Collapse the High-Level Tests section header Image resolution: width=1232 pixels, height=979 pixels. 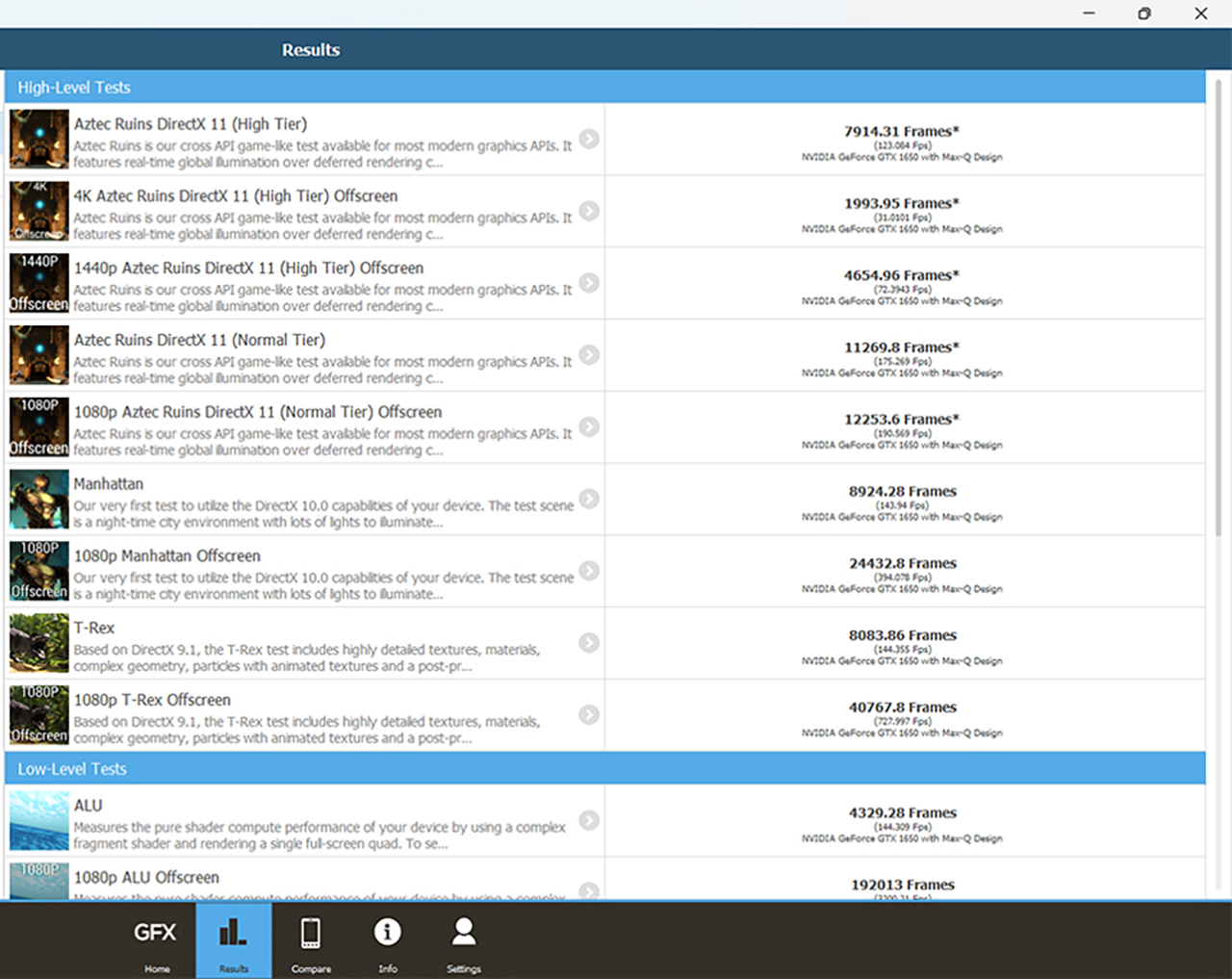(x=604, y=88)
